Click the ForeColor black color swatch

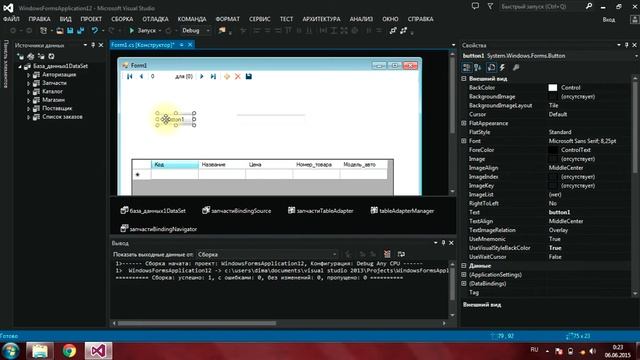tap(553, 150)
